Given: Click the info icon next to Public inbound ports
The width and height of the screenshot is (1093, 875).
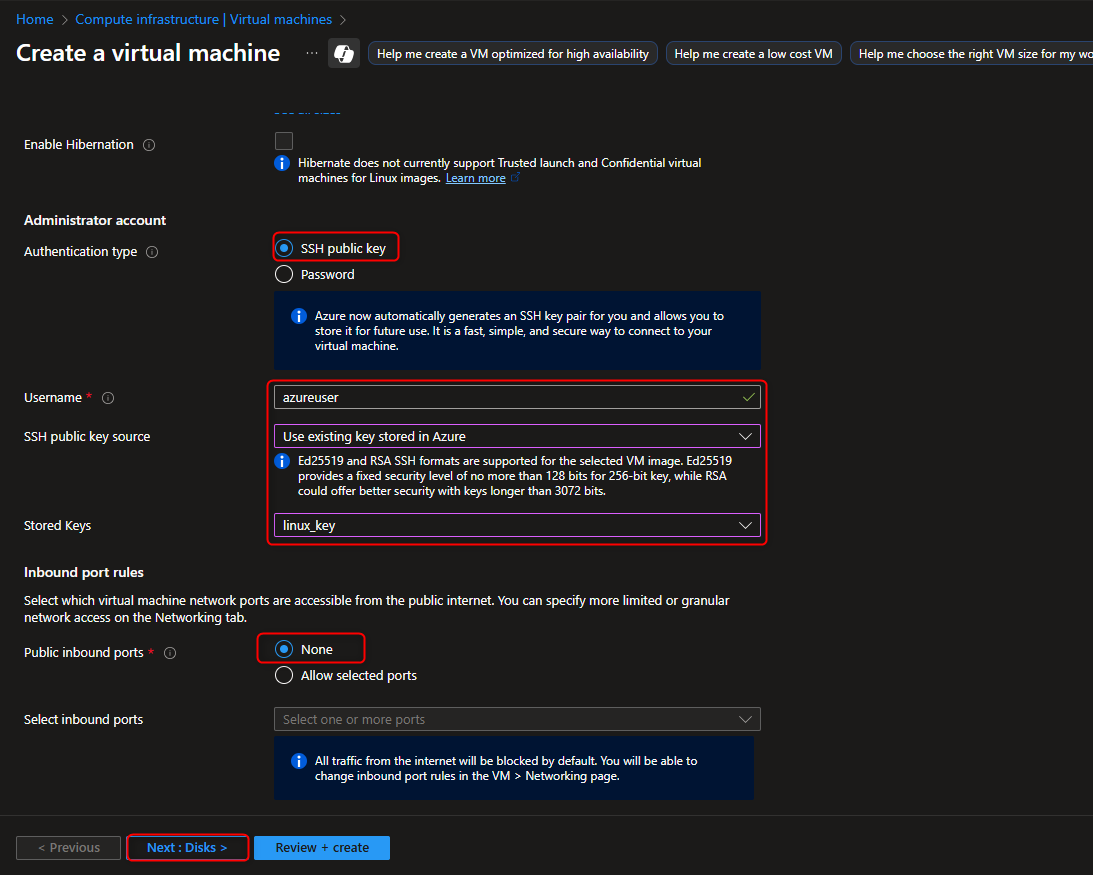Looking at the screenshot, I should 168,652.
